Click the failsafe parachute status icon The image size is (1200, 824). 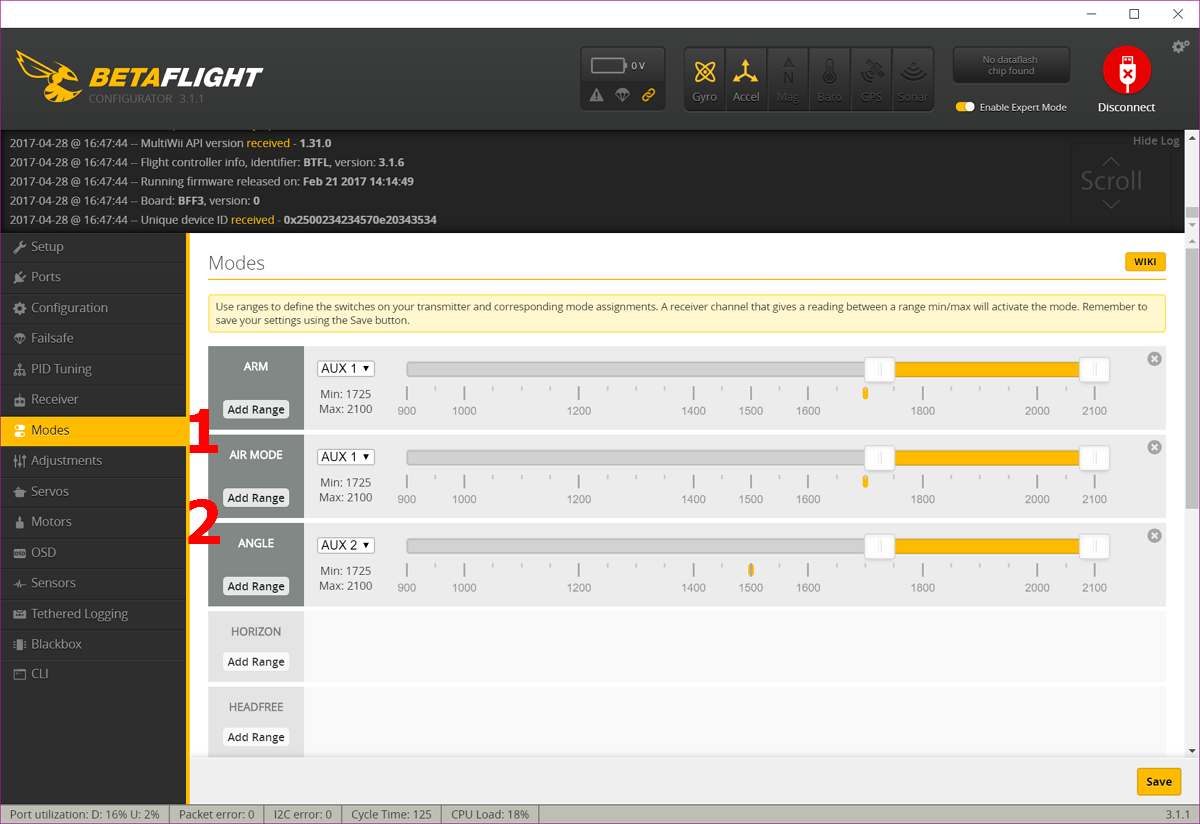622,95
